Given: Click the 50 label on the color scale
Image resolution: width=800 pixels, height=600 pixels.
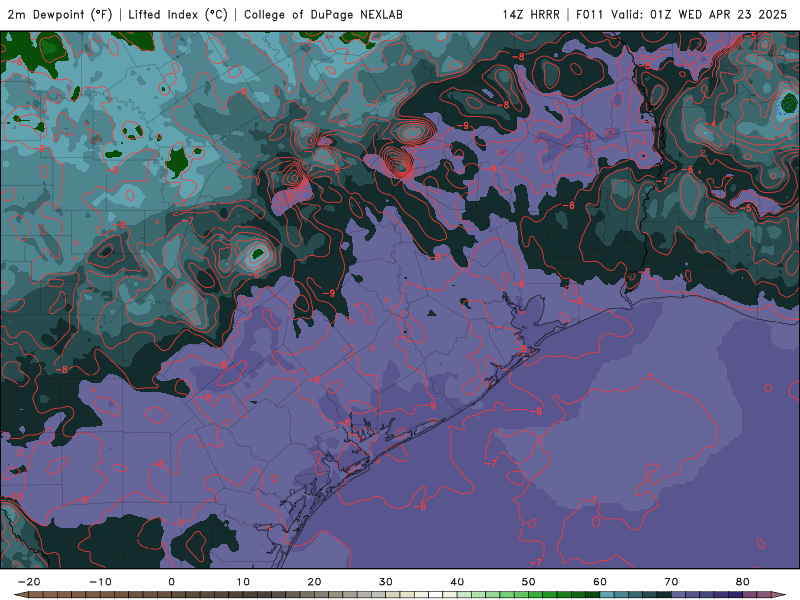Looking at the screenshot, I should 529,582.
